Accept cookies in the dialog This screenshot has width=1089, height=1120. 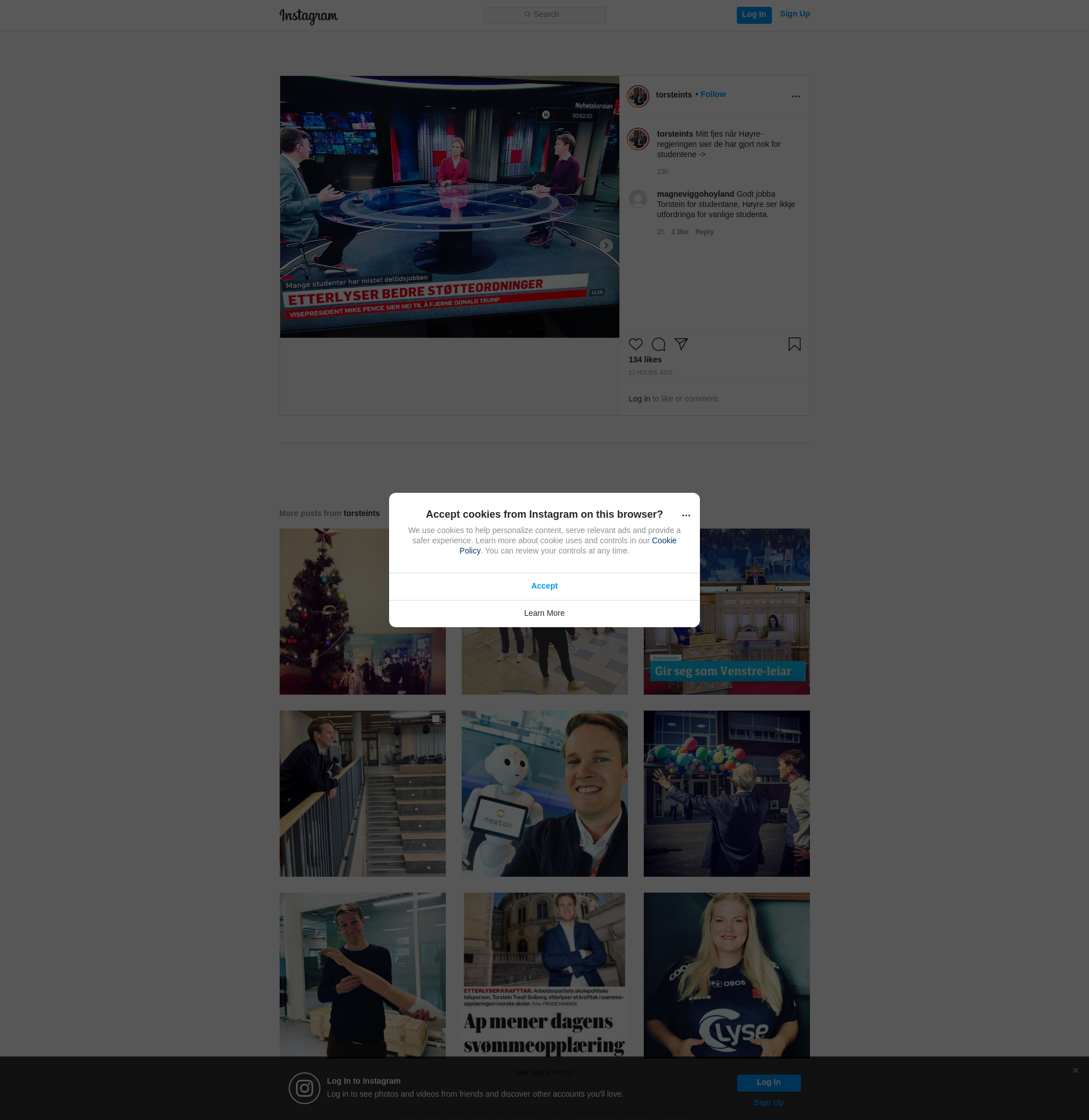tap(544, 586)
